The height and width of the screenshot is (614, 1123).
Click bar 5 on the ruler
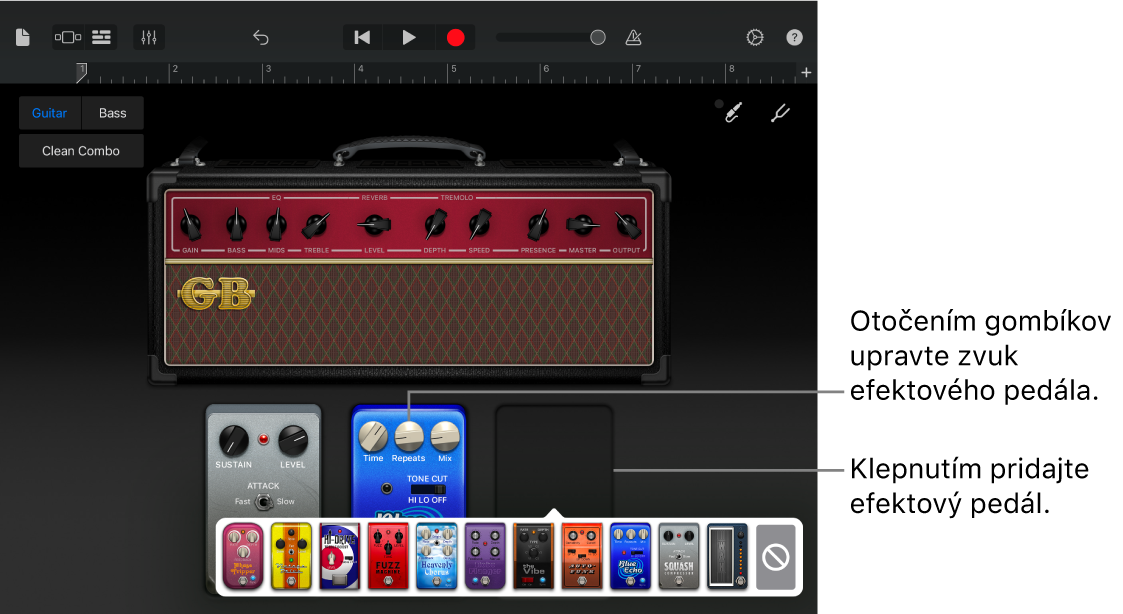[x=453, y=69]
